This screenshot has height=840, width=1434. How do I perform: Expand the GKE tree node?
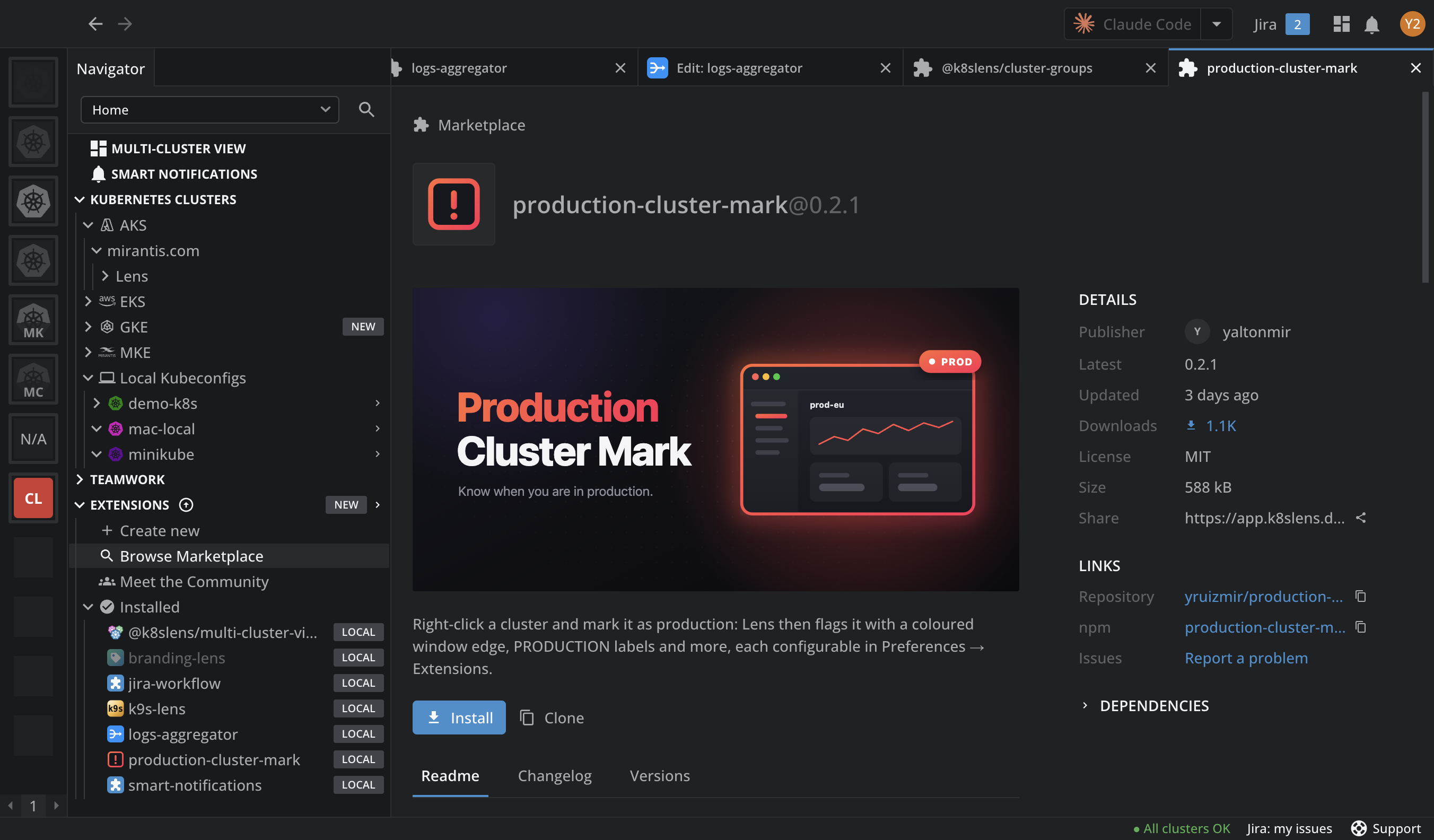tap(88, 327)
